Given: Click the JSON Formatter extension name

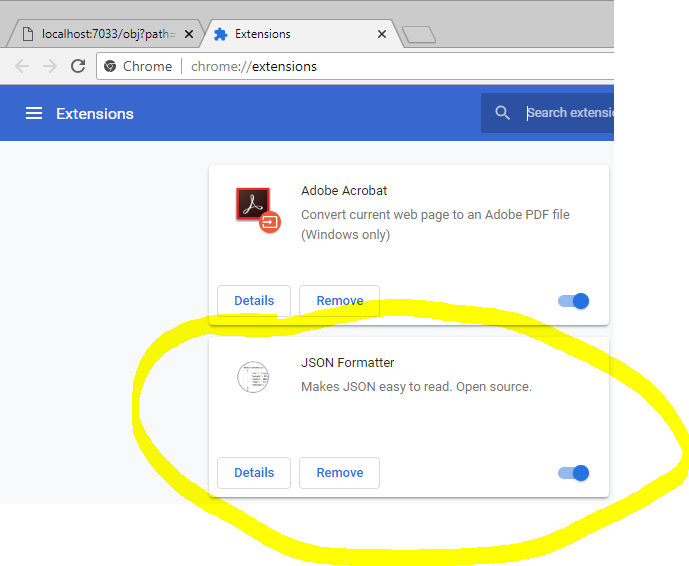Looking at the screenshot, I should pyautogui.click(x=348, y=363).
